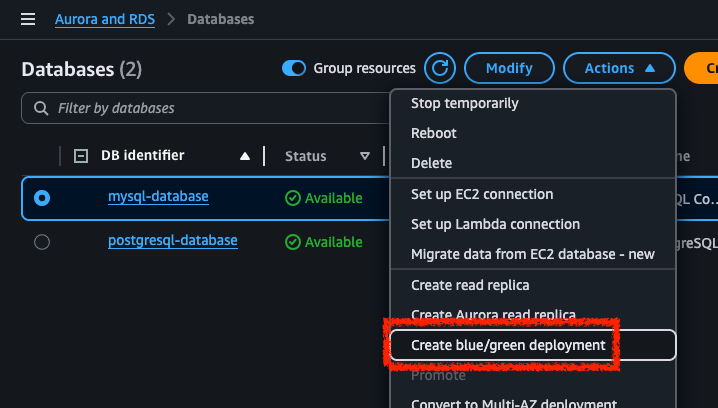The width and height of the screenshot is (718, 408).
Task: Click the Databases (2) heading
Action: [82, 69]
